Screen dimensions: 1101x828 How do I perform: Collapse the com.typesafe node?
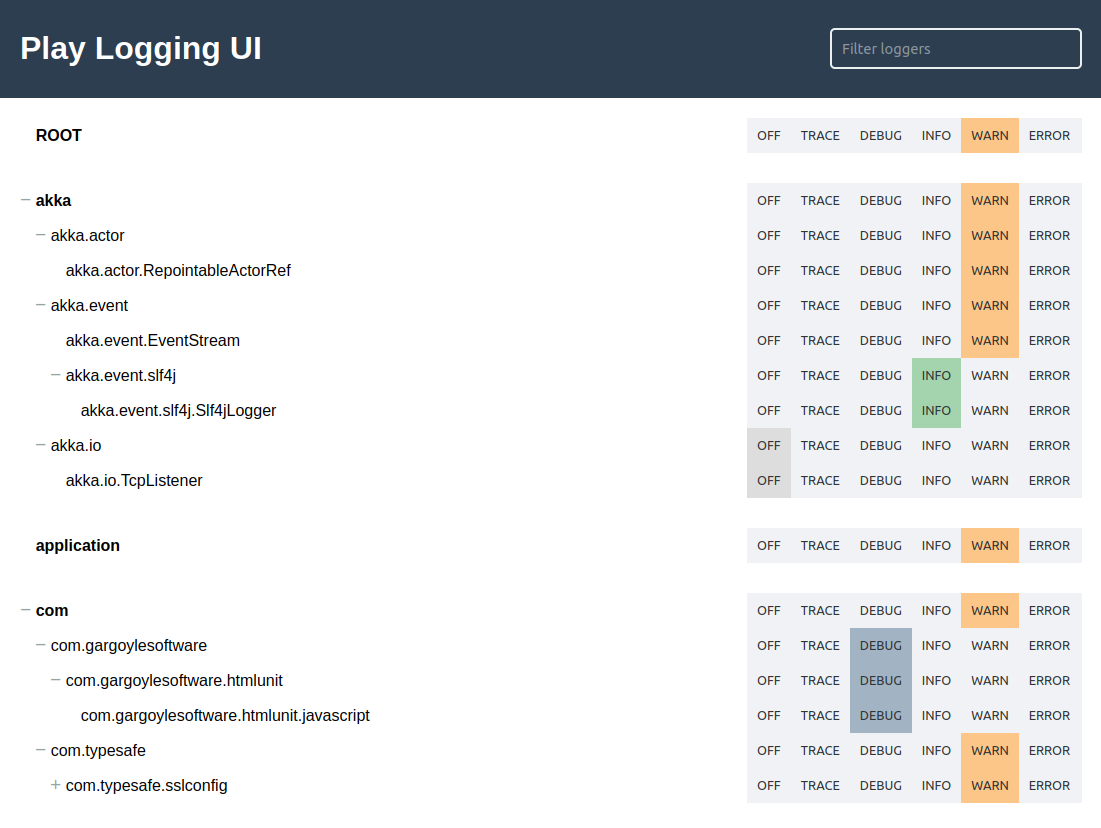[41, 750]
